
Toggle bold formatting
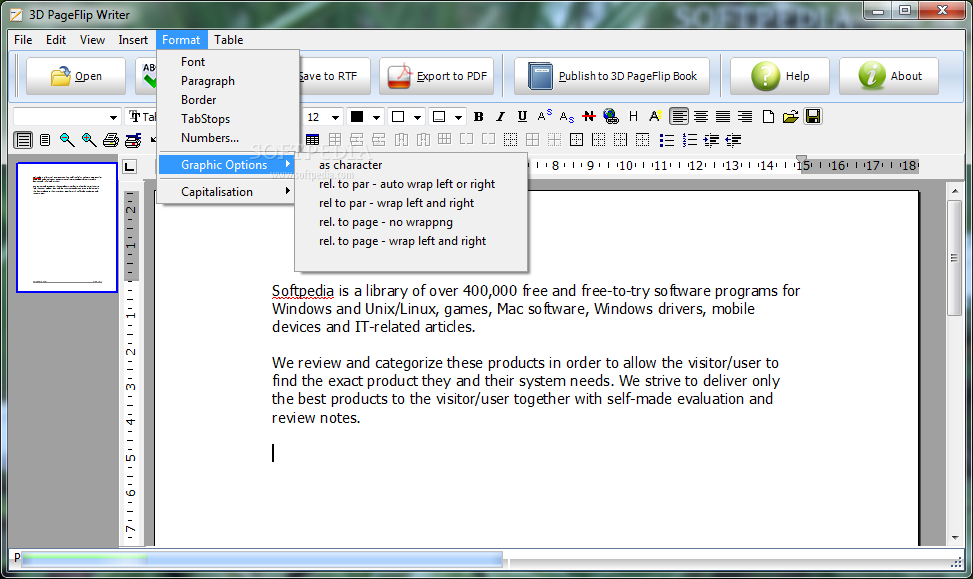(478, 117)
